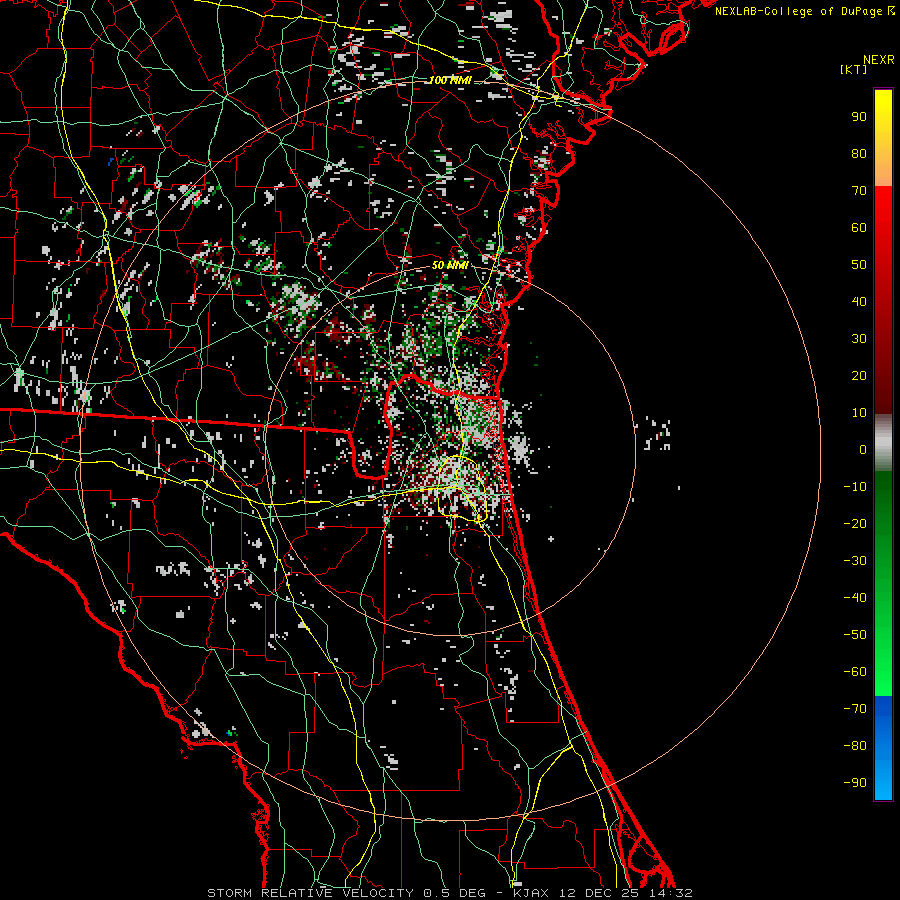Click the Storm Relative Velocity caption at bottom
The width and height of the screenshot is (900, 900).
(450, 893)
